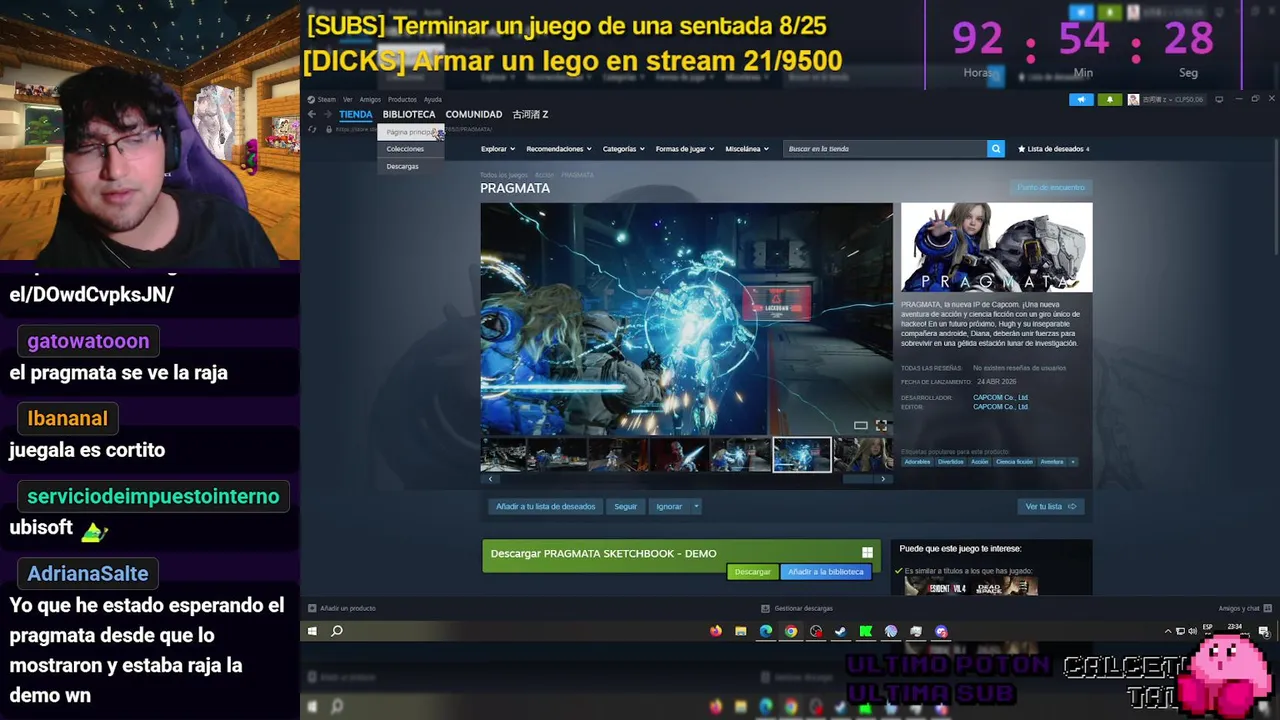Open Lista de deseados

coord(1053,149)
